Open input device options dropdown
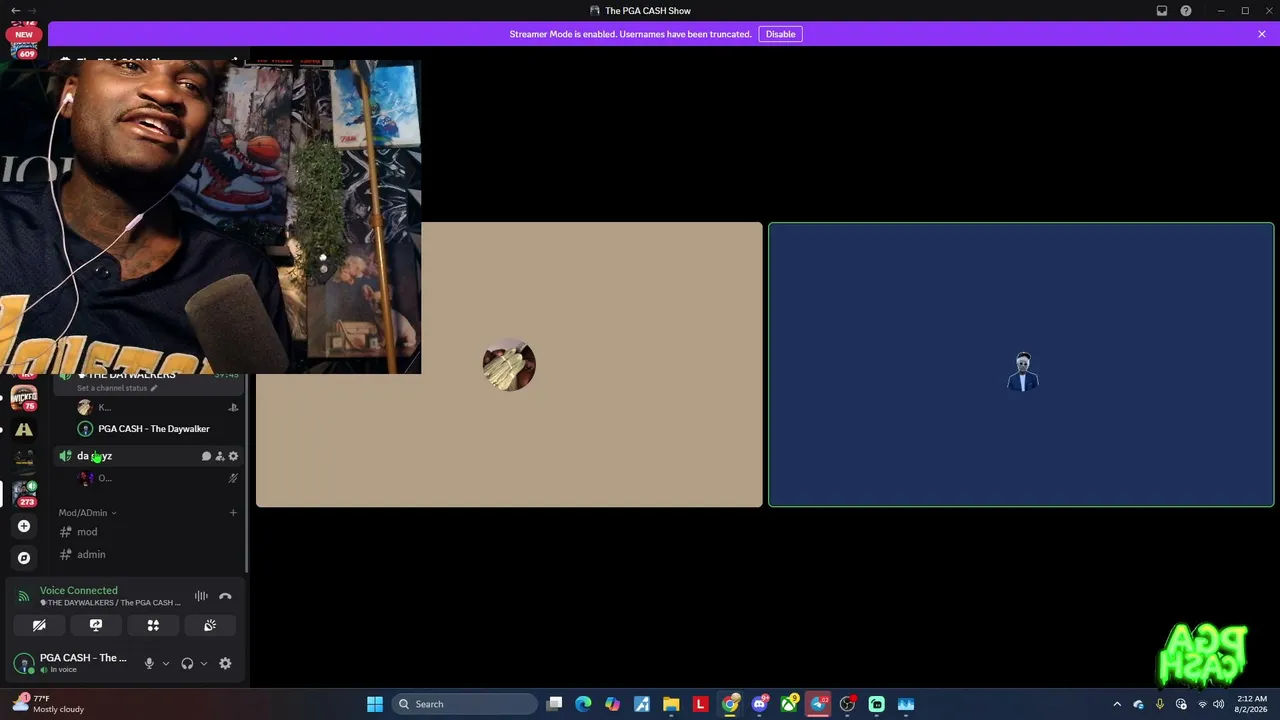This screenshot has width=1280, height=720. pyautogui.click(x=166, y=663)
